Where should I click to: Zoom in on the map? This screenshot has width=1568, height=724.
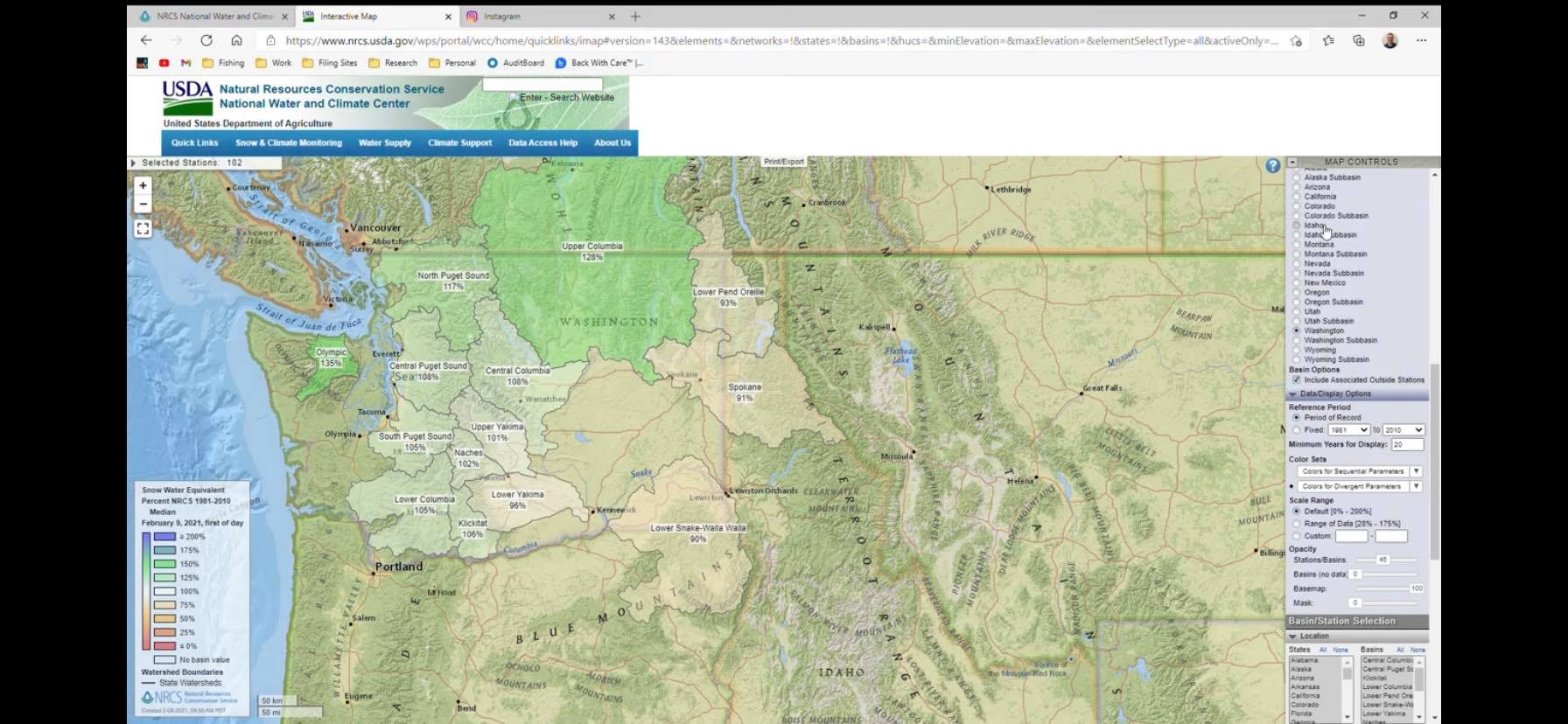click(x=143, y=185)
